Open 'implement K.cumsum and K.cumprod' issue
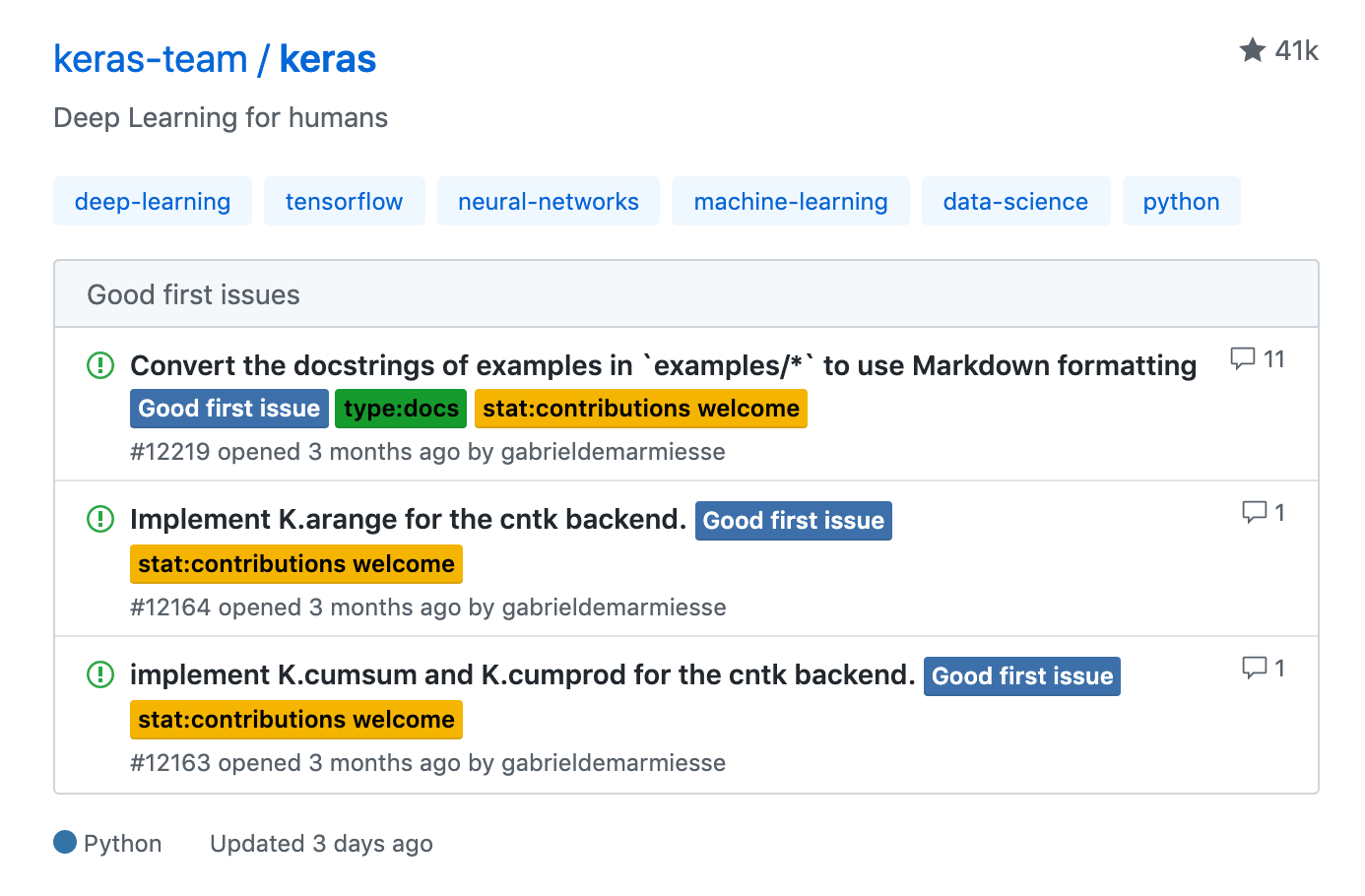This screenshot has width=1365, height=896. [x=522, y=674]
